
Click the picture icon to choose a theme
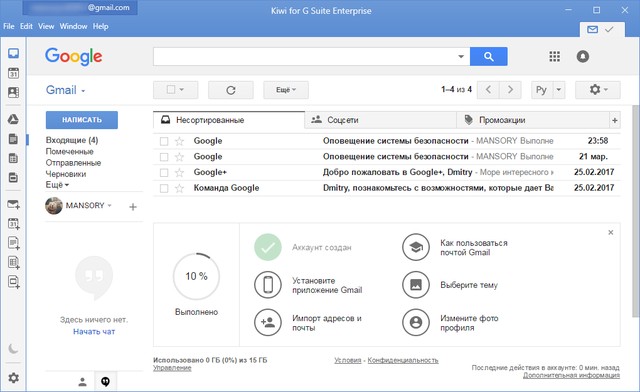(416, 285)
